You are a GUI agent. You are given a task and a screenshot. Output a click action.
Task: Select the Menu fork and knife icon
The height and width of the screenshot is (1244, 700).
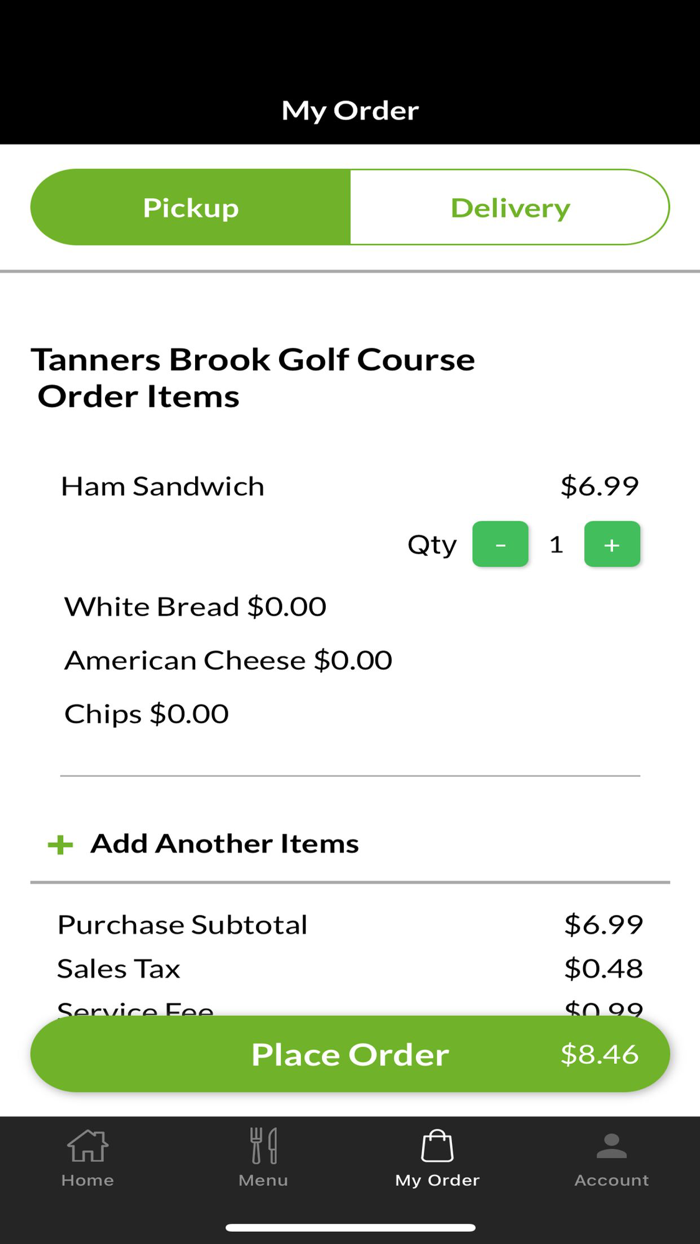point(263,1144)
